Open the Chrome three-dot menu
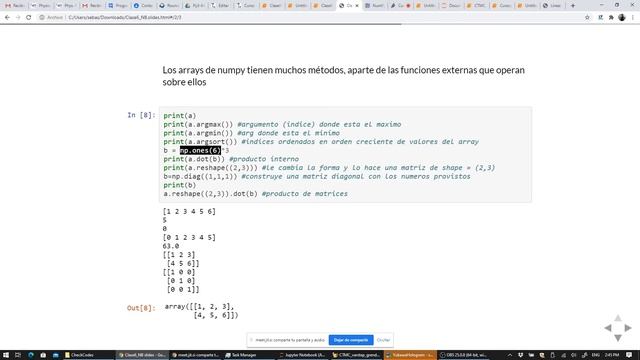 633,18
